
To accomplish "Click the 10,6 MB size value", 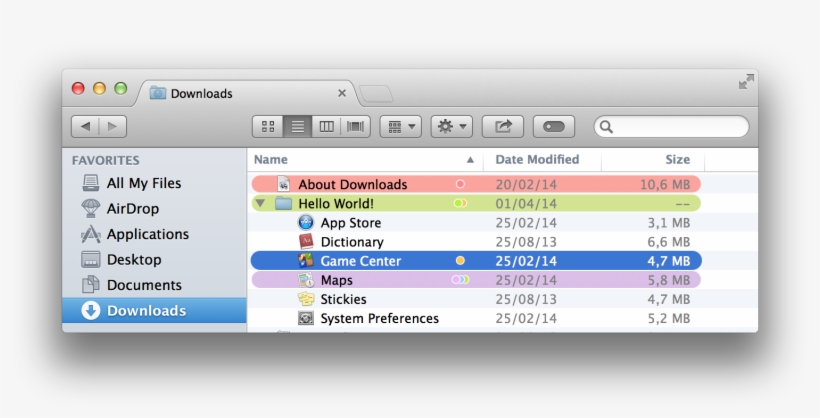I will [x=665, y=185].
